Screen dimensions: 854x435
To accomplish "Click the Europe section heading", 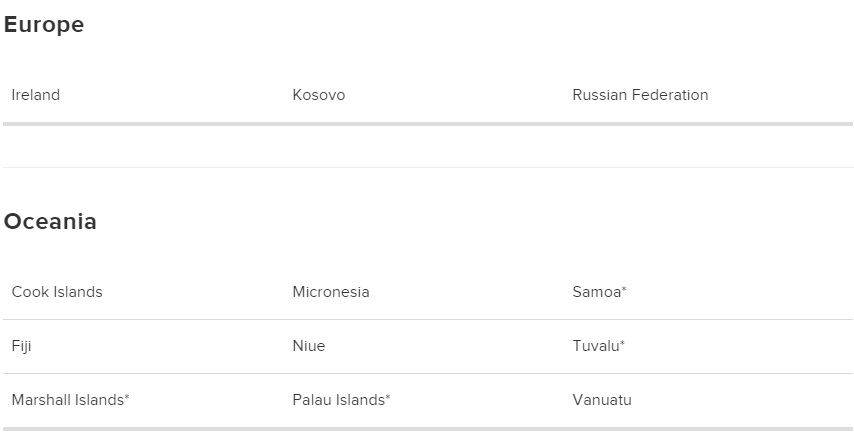I will pos(44,25).
